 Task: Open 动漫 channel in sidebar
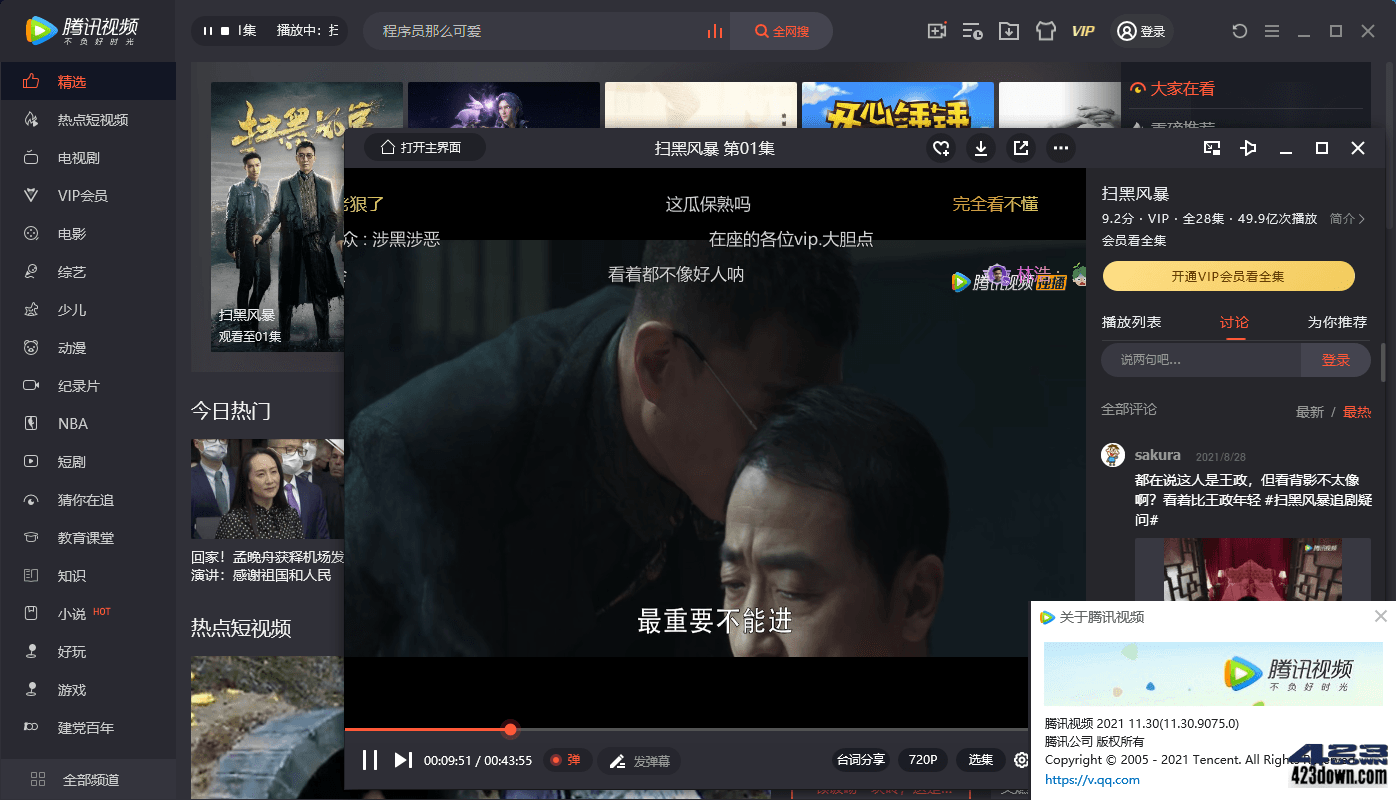[88, 348]
